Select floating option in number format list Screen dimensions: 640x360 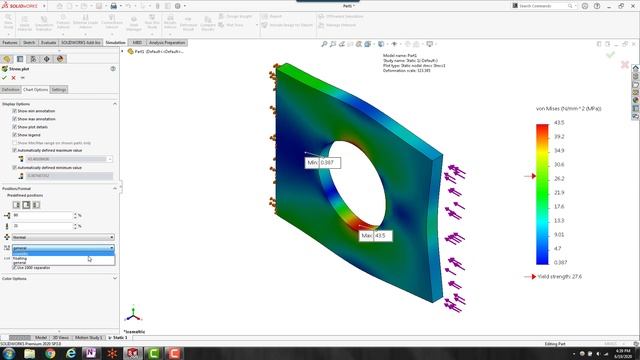click(x=63, y=258)
